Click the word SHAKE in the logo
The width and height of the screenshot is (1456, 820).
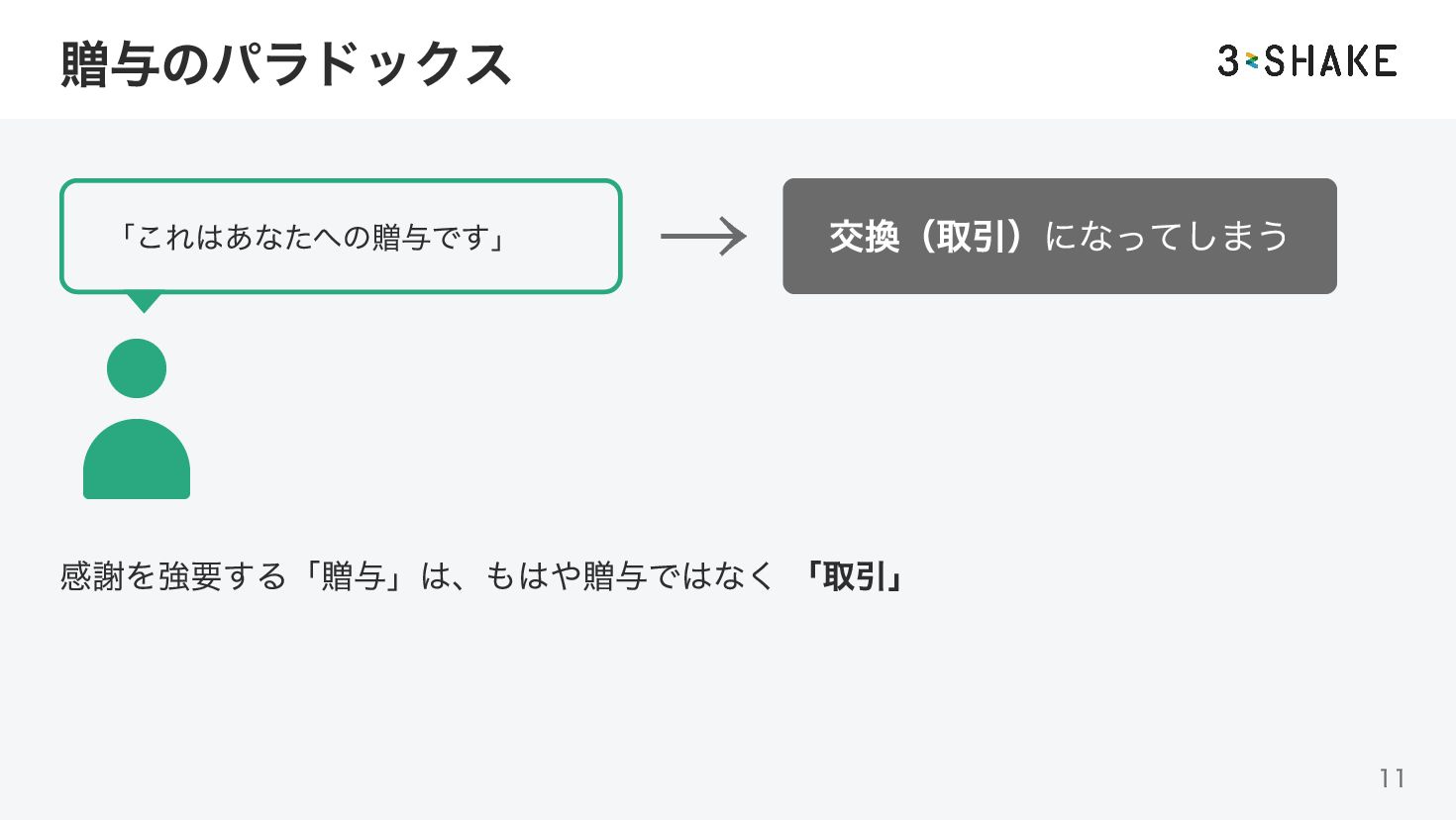coord(1330,61)
